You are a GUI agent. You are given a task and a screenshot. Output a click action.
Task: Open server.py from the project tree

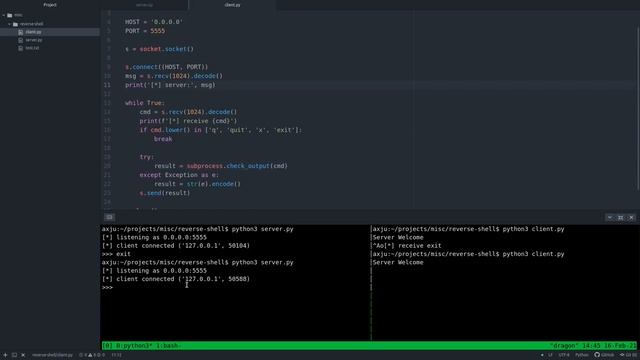point(33,40)
